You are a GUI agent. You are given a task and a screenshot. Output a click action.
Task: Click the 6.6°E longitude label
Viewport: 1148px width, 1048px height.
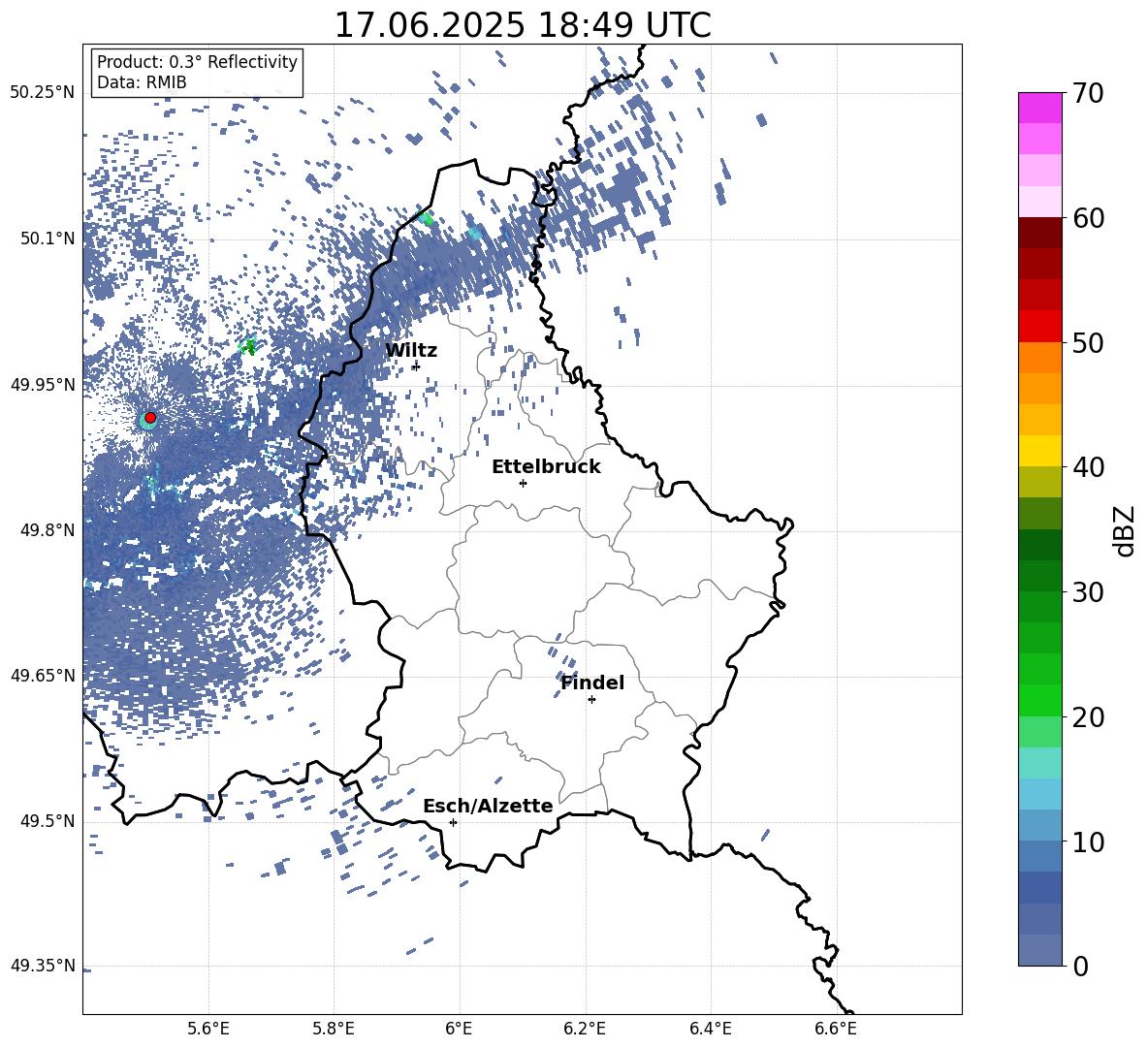click(836, 1029)
